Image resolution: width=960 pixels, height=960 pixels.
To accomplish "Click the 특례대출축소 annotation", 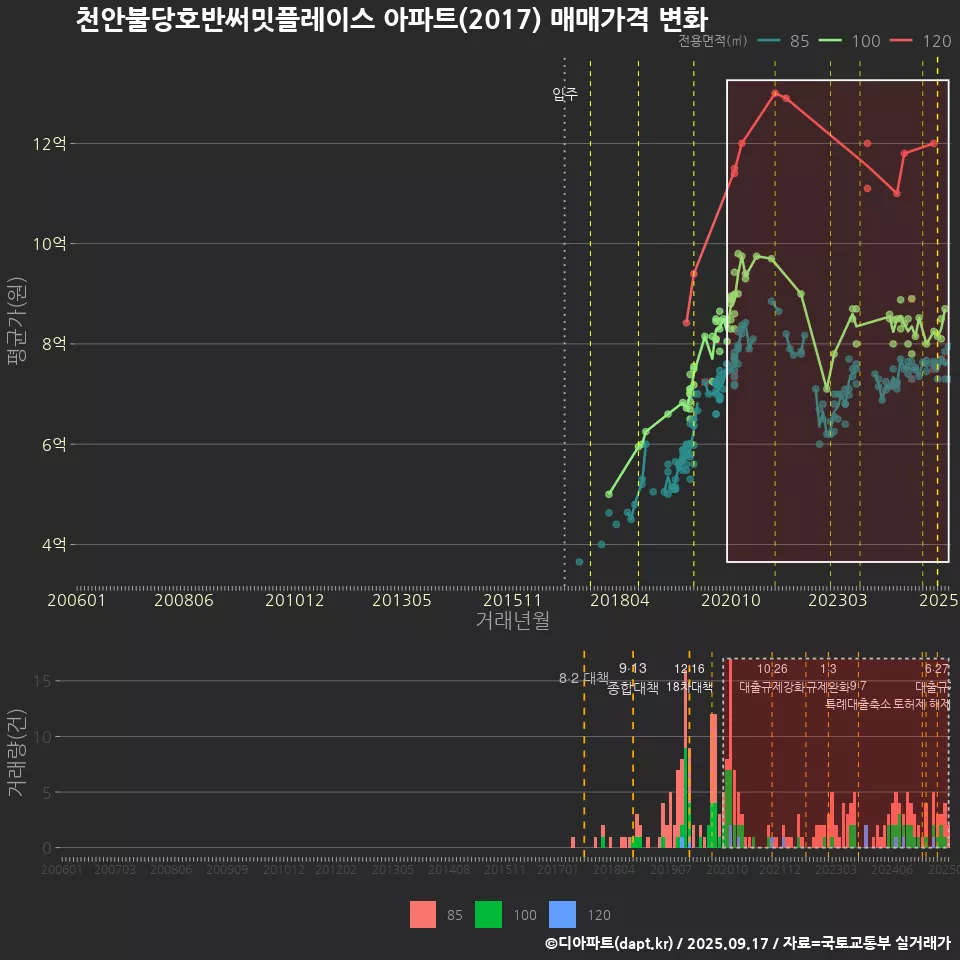I will (x=858, y=704).
